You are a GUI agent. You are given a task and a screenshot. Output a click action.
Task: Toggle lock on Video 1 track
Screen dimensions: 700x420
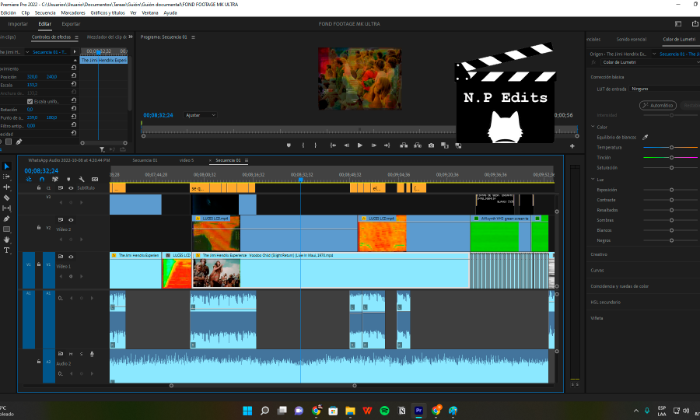coord(39,264)
